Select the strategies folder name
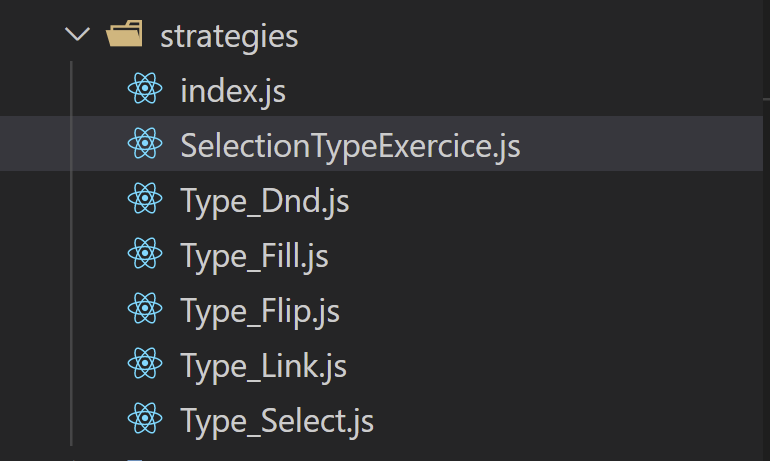770x461 pixels. (229, 36)
